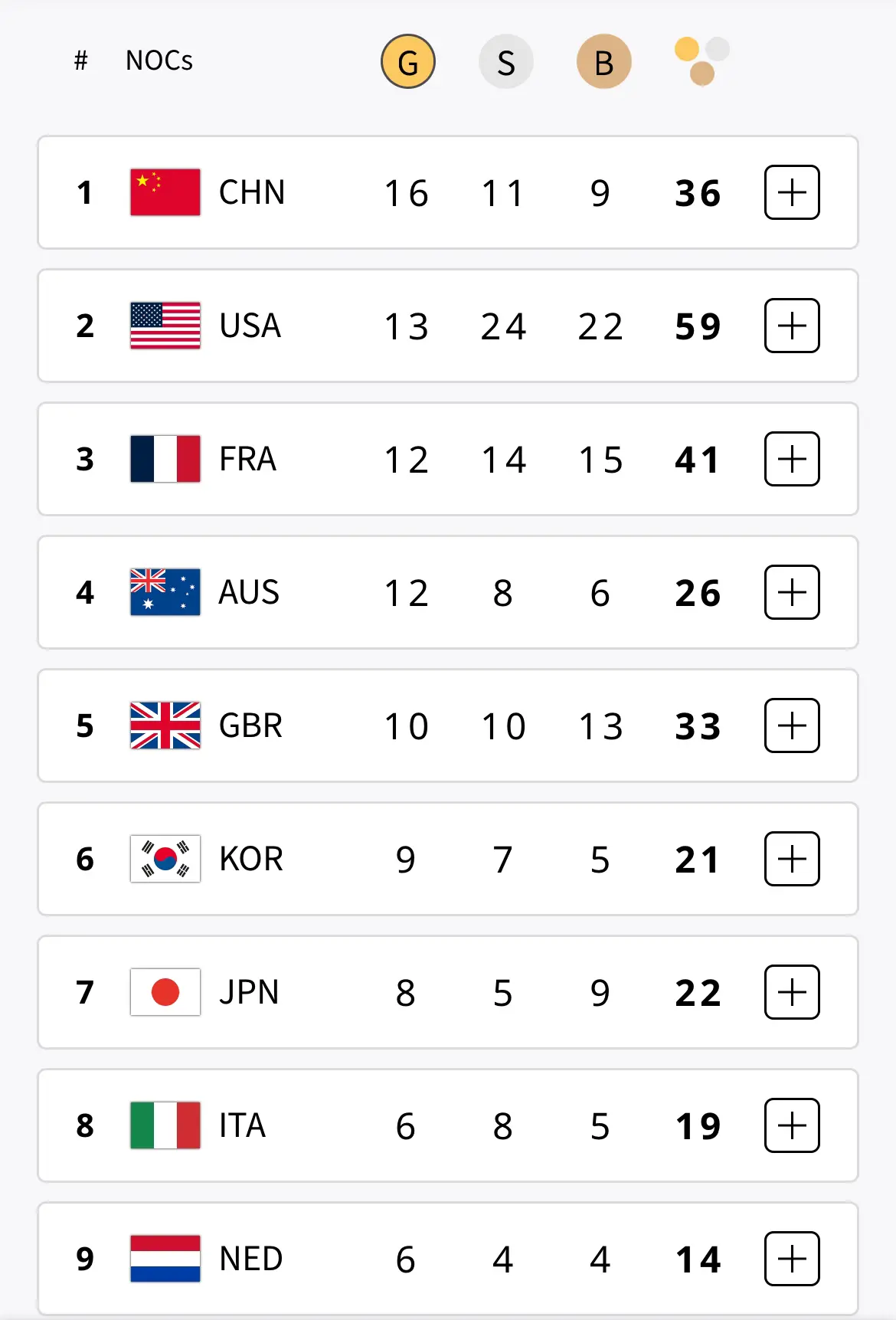Viewport: 896px width, 1320px height.
Task: Click the # rank column header
Action: click(80, 61)
